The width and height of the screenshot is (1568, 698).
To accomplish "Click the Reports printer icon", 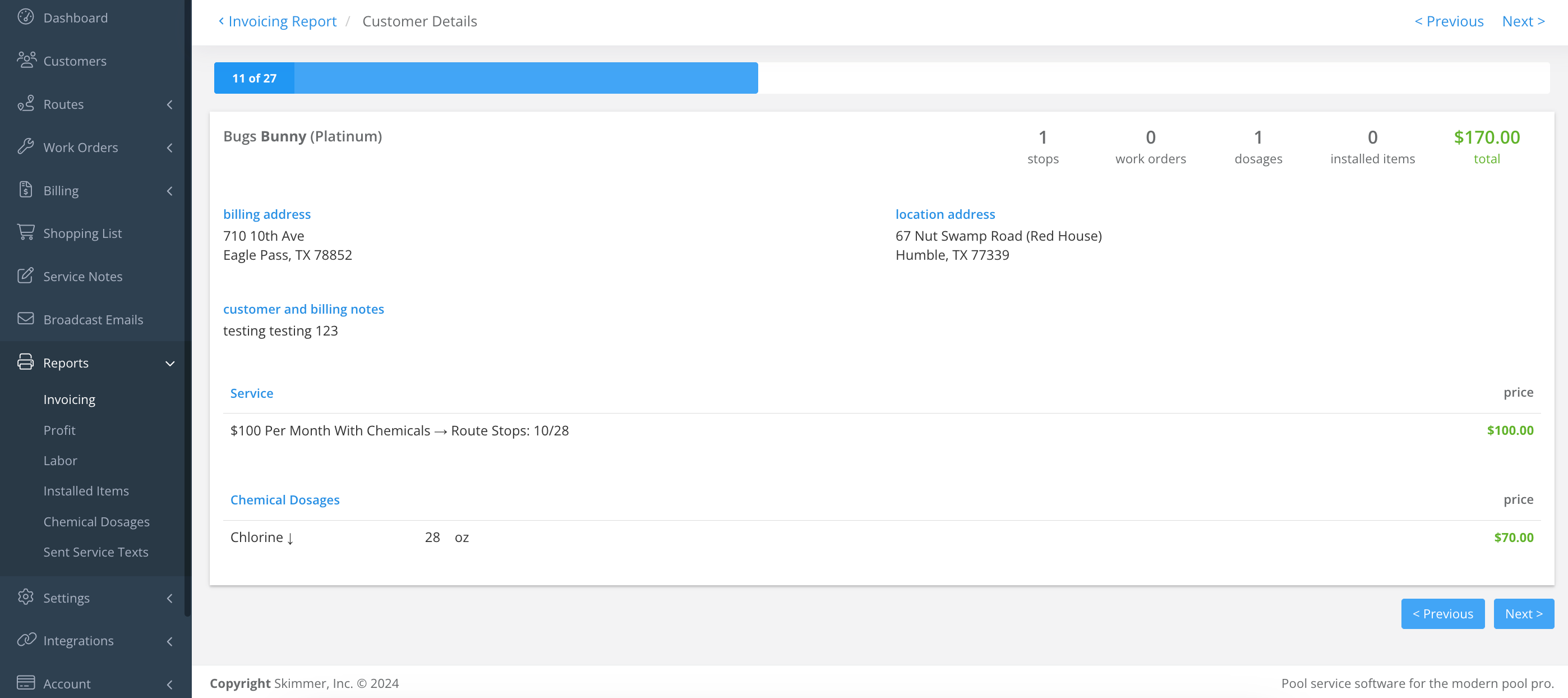I will [26, 362].
